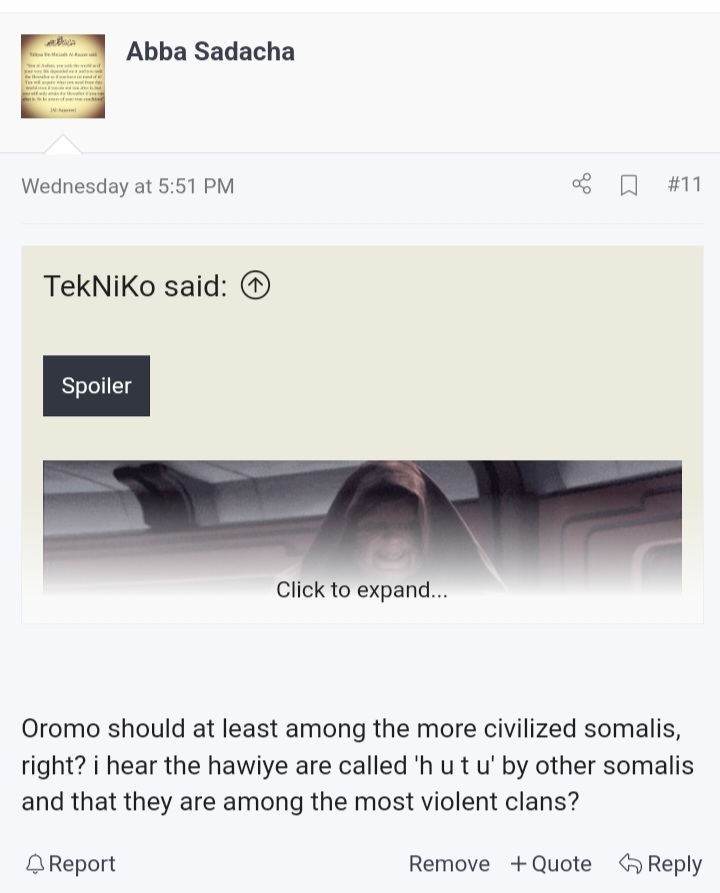Viewport: 720px width, 893px height.
Task: Reply to Abba Sadacha's post
Action: coord(661,864)
